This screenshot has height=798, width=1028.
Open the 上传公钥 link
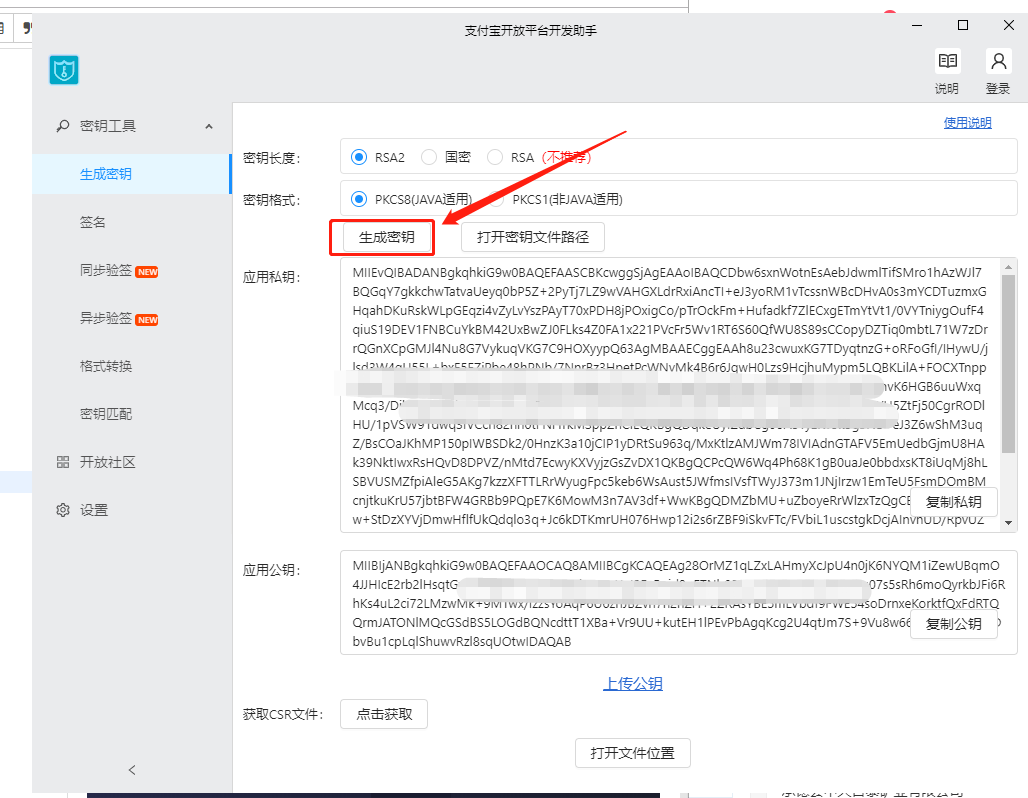pyautogui.click(x=633, y=684)
